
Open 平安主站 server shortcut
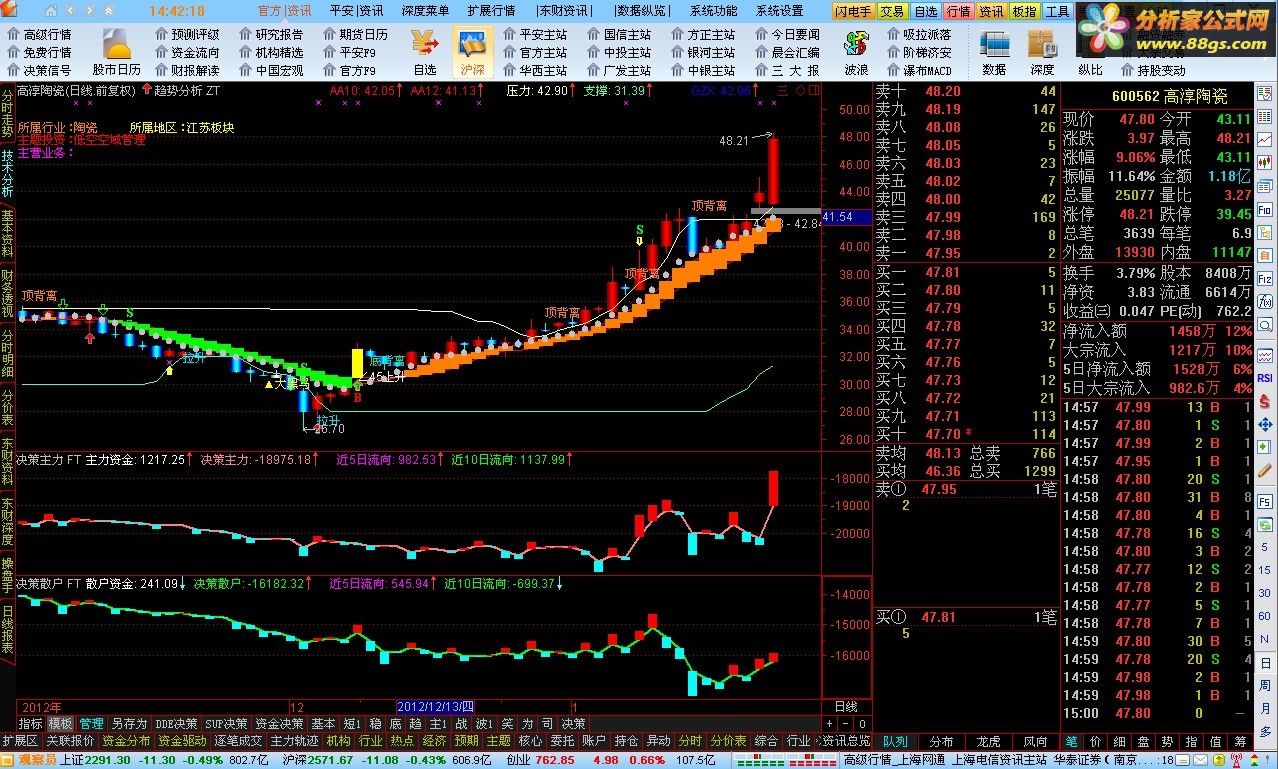(533, 34)
